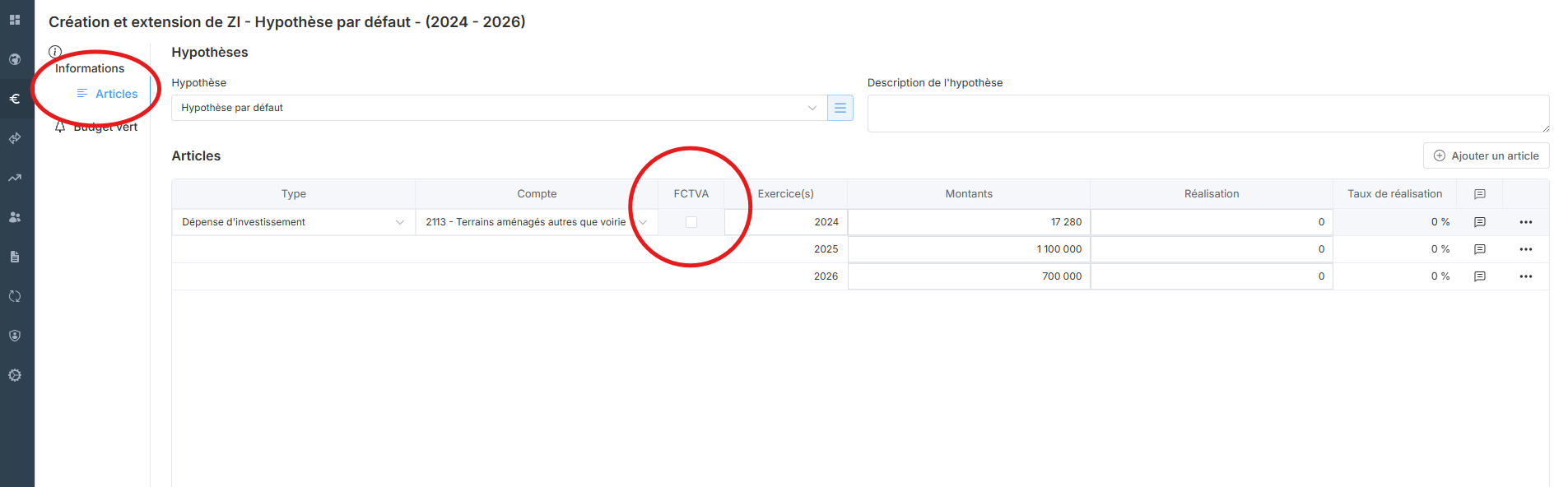The width and height of the screenshot is (1568, 487).
Task: Click the 2025 amount field showing 1 100 000
Action: [x=969, y=249]
